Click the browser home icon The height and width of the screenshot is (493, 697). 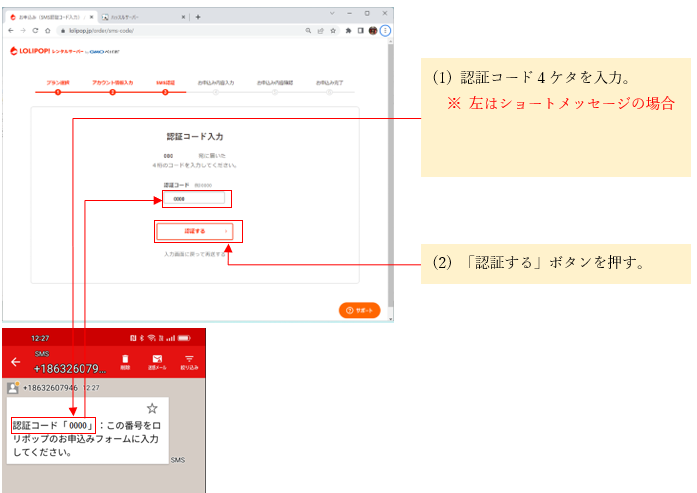(x=47, y=31)
